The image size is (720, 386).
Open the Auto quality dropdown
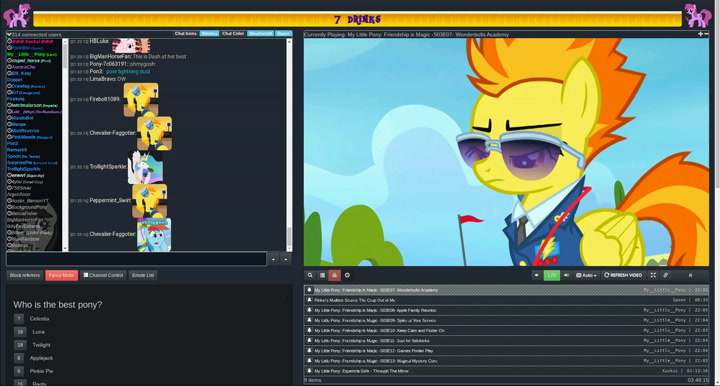[x=586, y=275]
